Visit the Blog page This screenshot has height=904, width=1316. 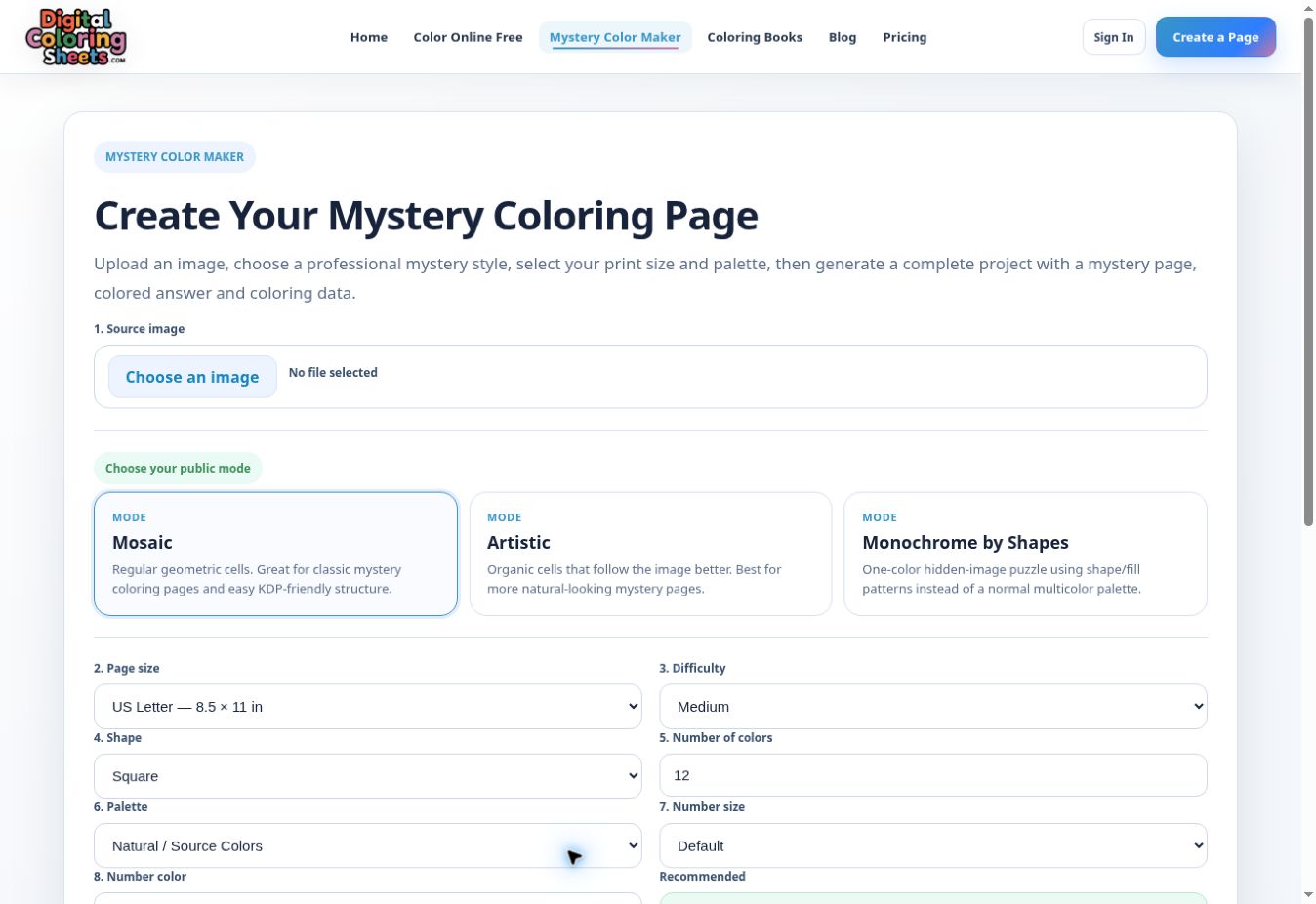[843, 37]
